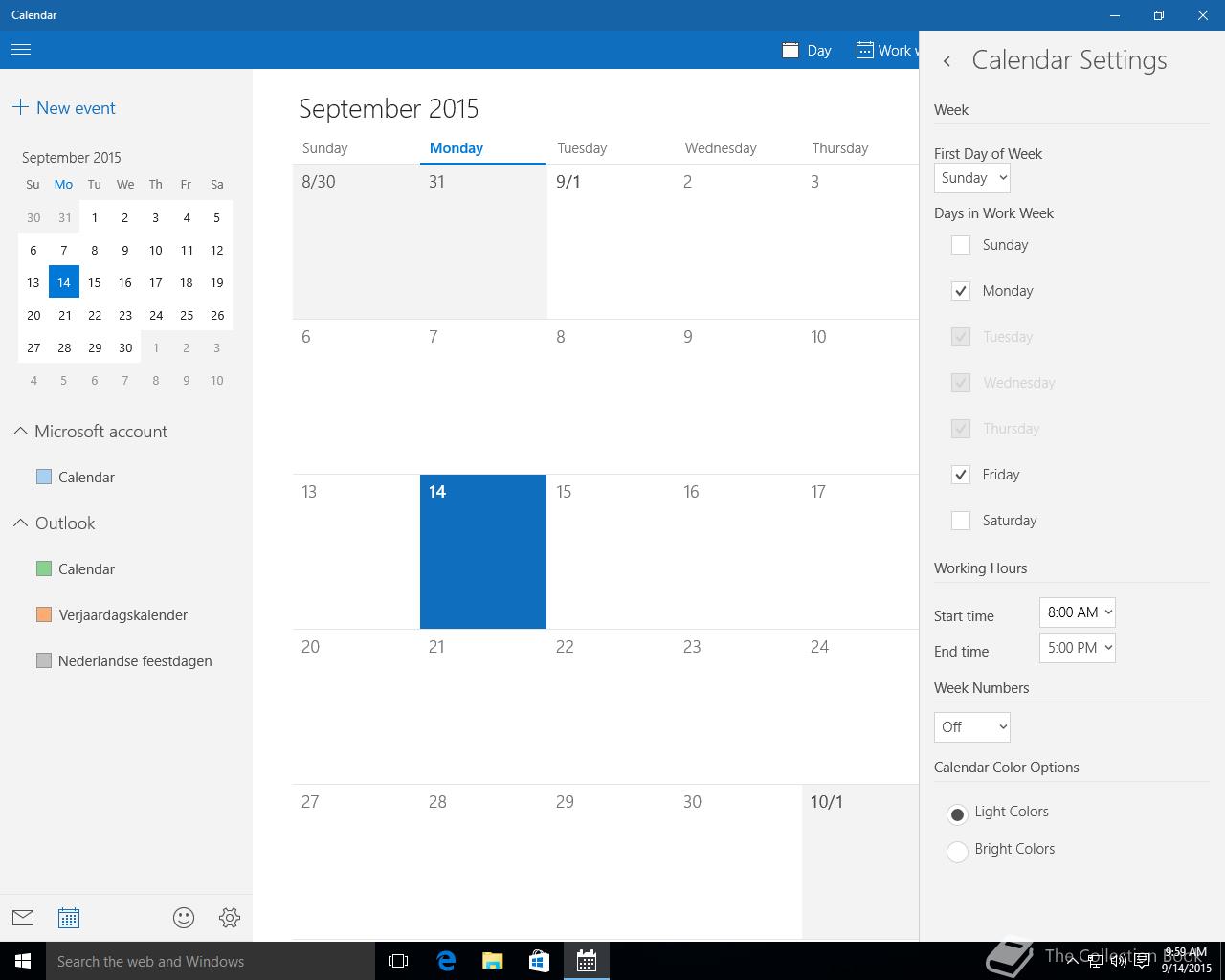Pick 25 in the mini calendar
The height and width of the screenshot is (980, 1225).
pos(187,315)
